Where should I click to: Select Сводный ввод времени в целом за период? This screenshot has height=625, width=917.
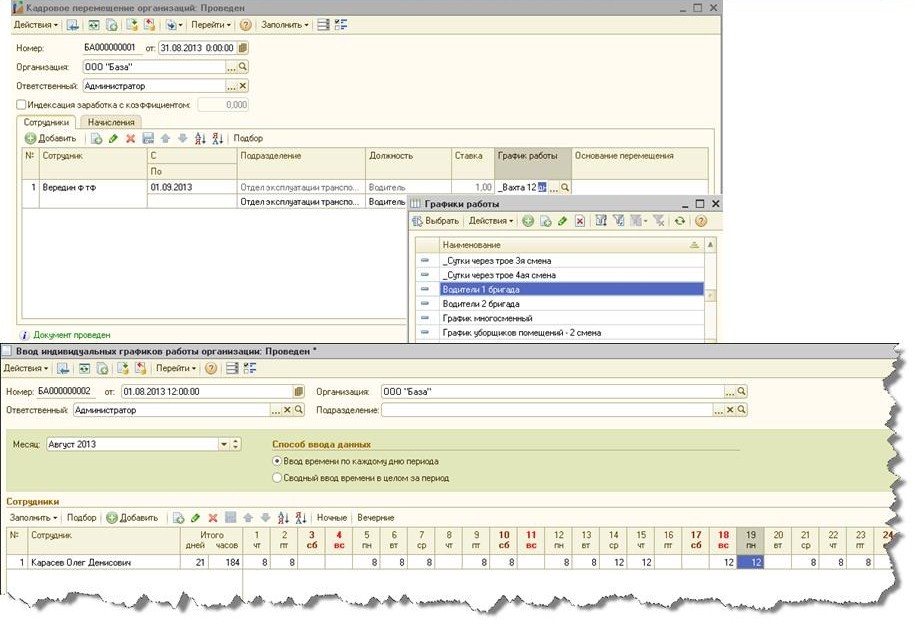point(277,478)
